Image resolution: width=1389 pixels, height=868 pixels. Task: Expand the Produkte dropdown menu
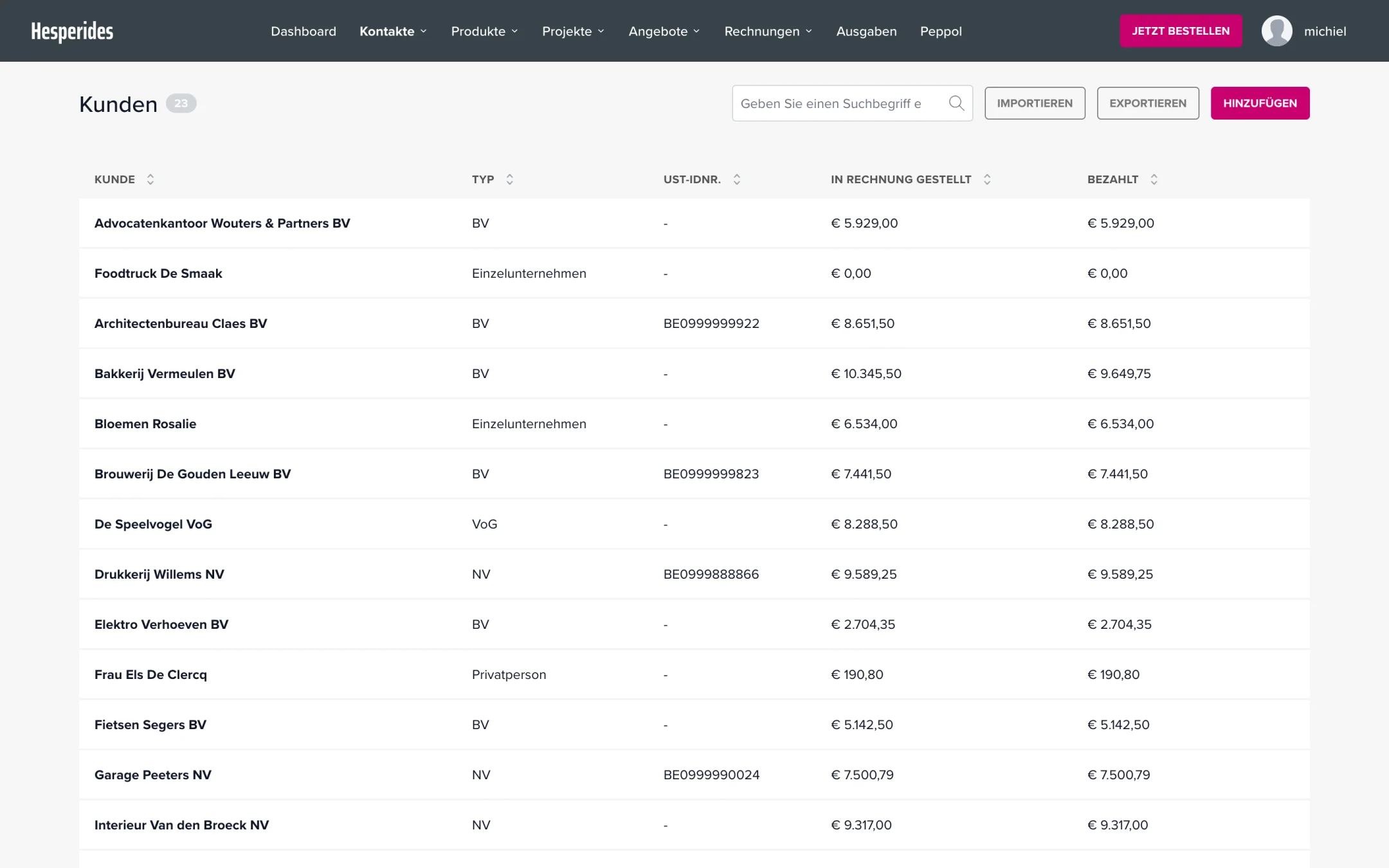pyautogui.click(x=485, y=31)
